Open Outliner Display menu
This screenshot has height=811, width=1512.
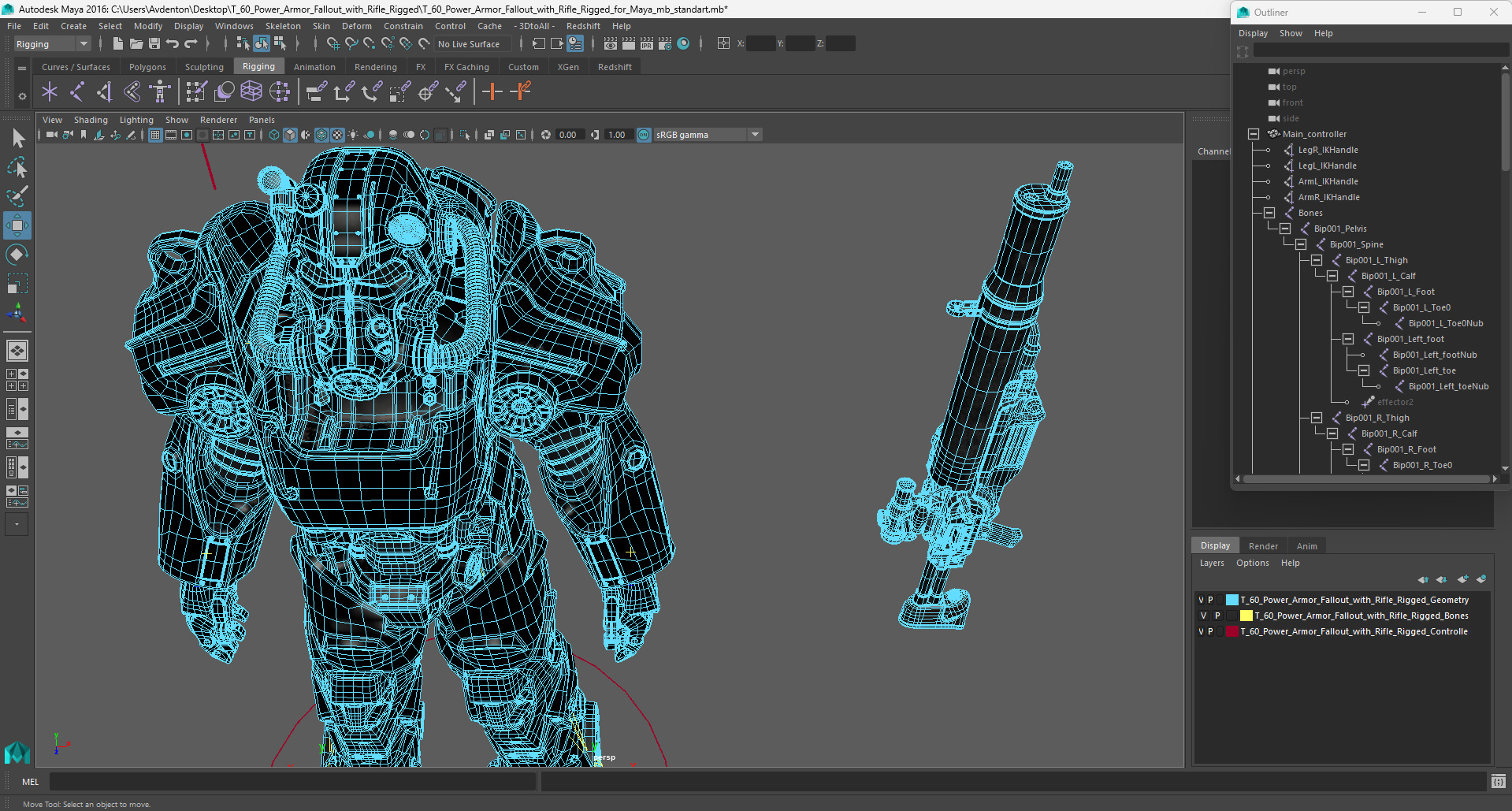[x=1253, y=33]
